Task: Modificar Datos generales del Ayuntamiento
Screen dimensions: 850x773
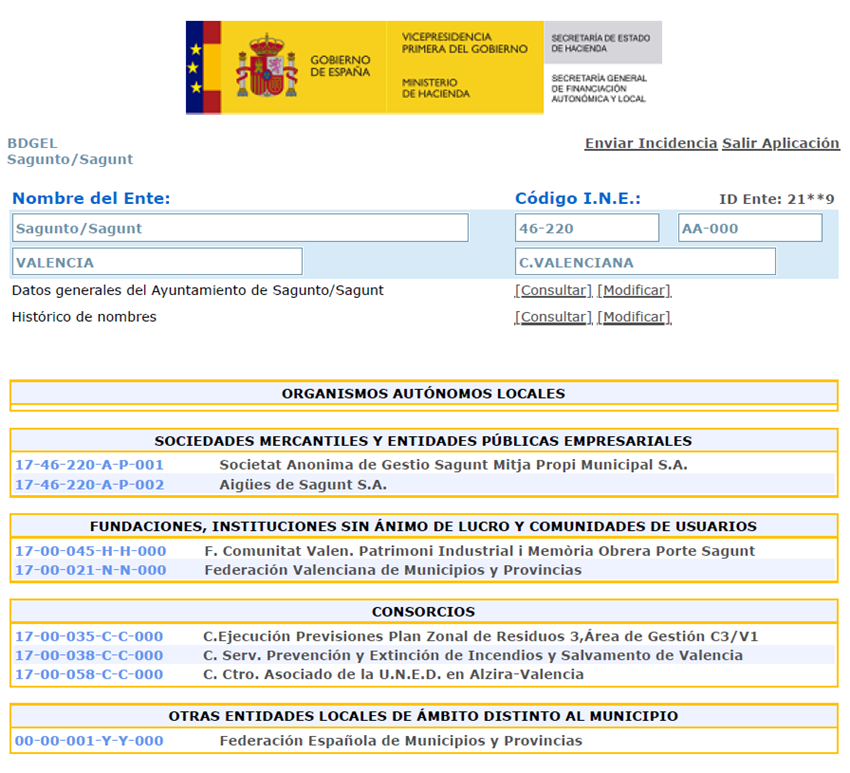Action: click(634, 291)
